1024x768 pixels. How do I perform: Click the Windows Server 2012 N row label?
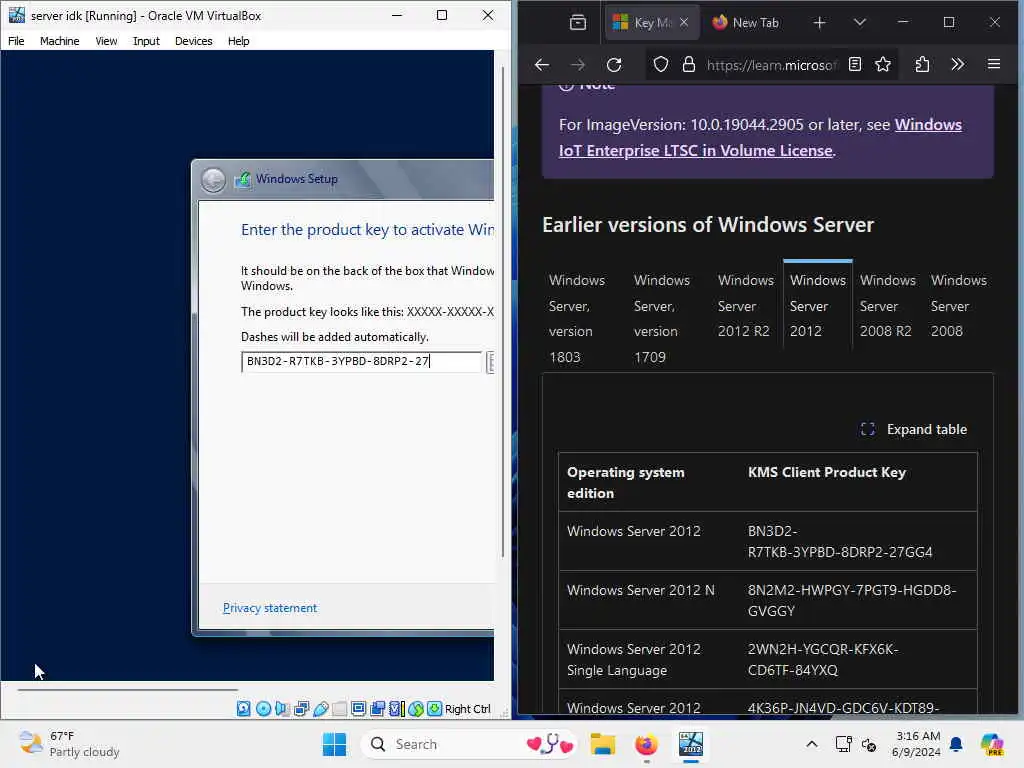click(x=641, y=590)
